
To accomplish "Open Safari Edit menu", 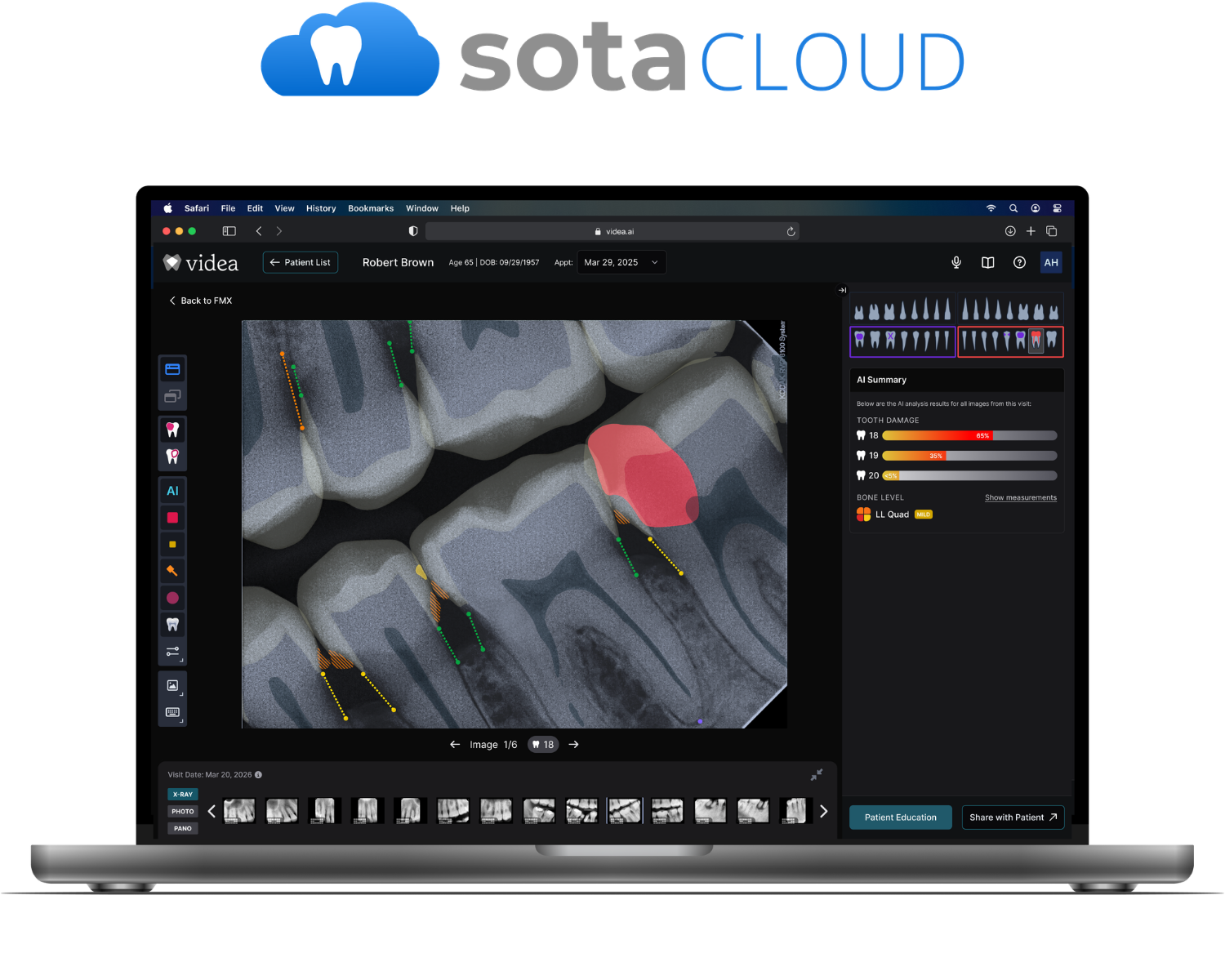I will 255,208.
